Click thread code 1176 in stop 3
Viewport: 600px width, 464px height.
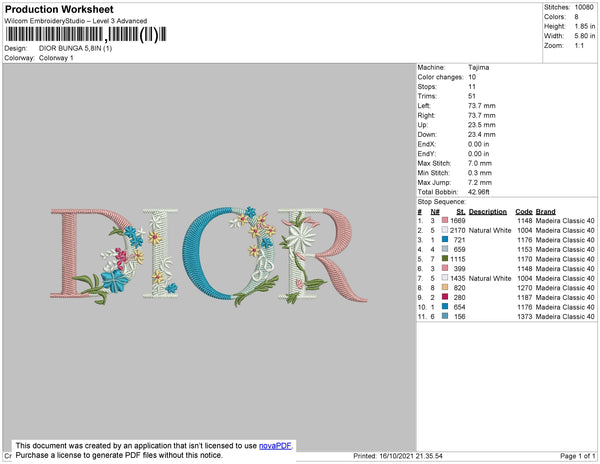(524, 240)
